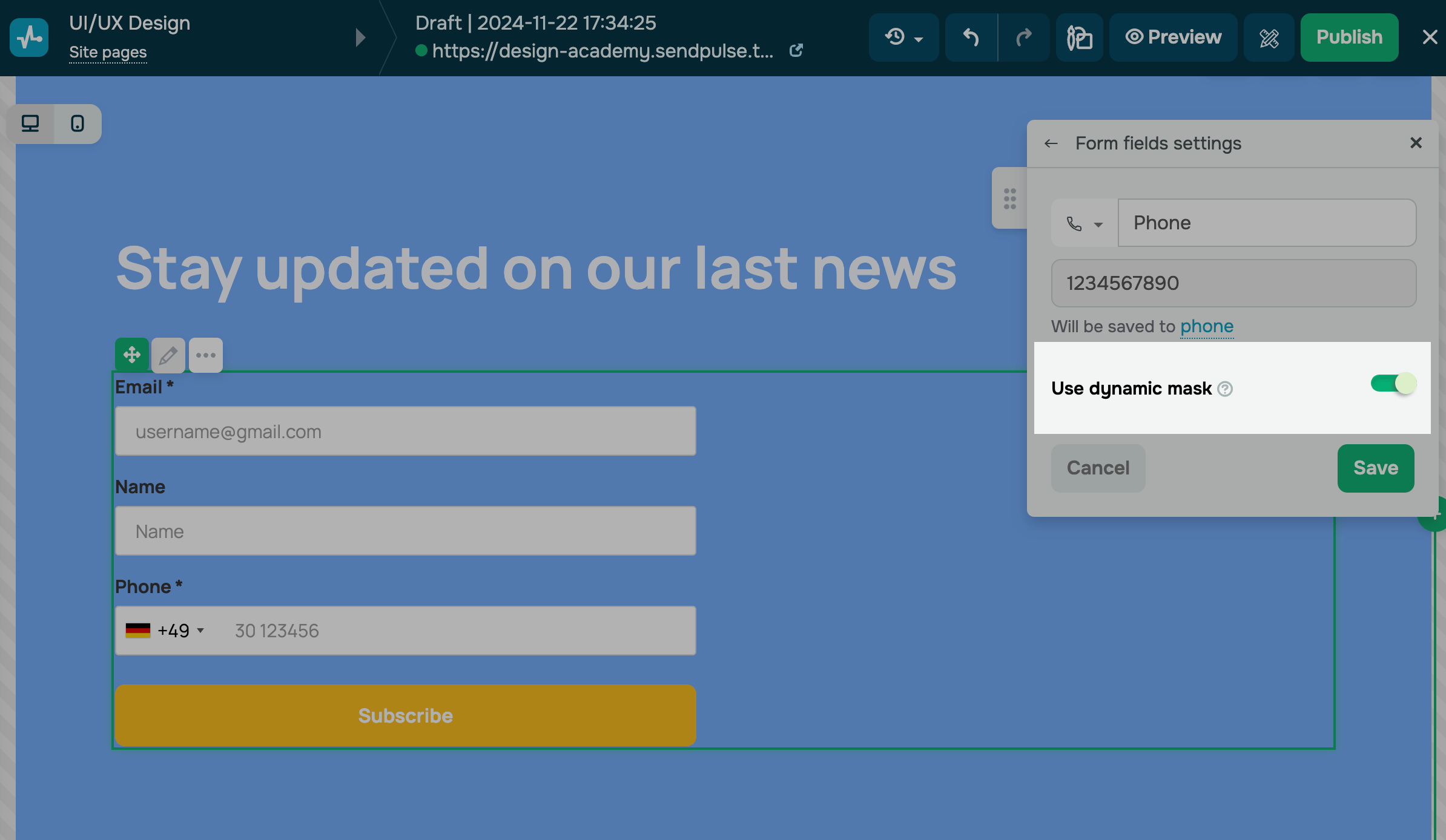
Task: Open the Site pages menu
Action: click(108, 53)
